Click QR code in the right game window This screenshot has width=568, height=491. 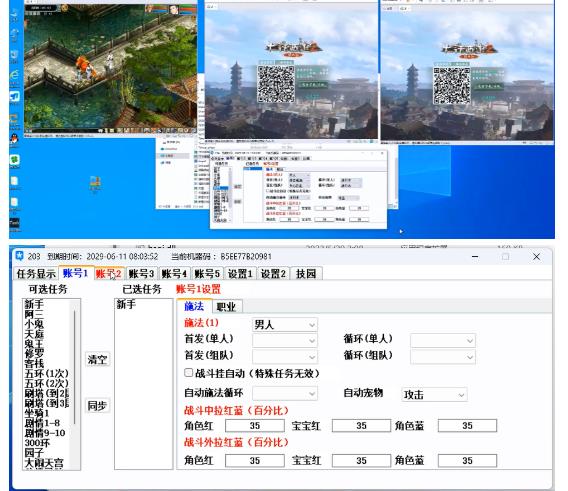pyautogui.click(x=451, y=86)
